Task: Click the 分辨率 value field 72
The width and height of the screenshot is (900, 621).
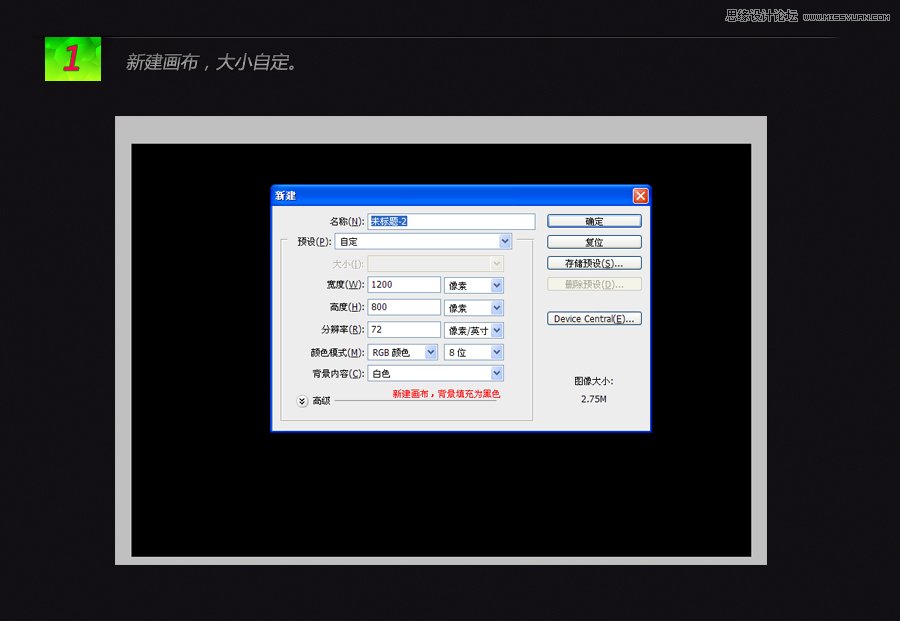Action: [404, 329]
